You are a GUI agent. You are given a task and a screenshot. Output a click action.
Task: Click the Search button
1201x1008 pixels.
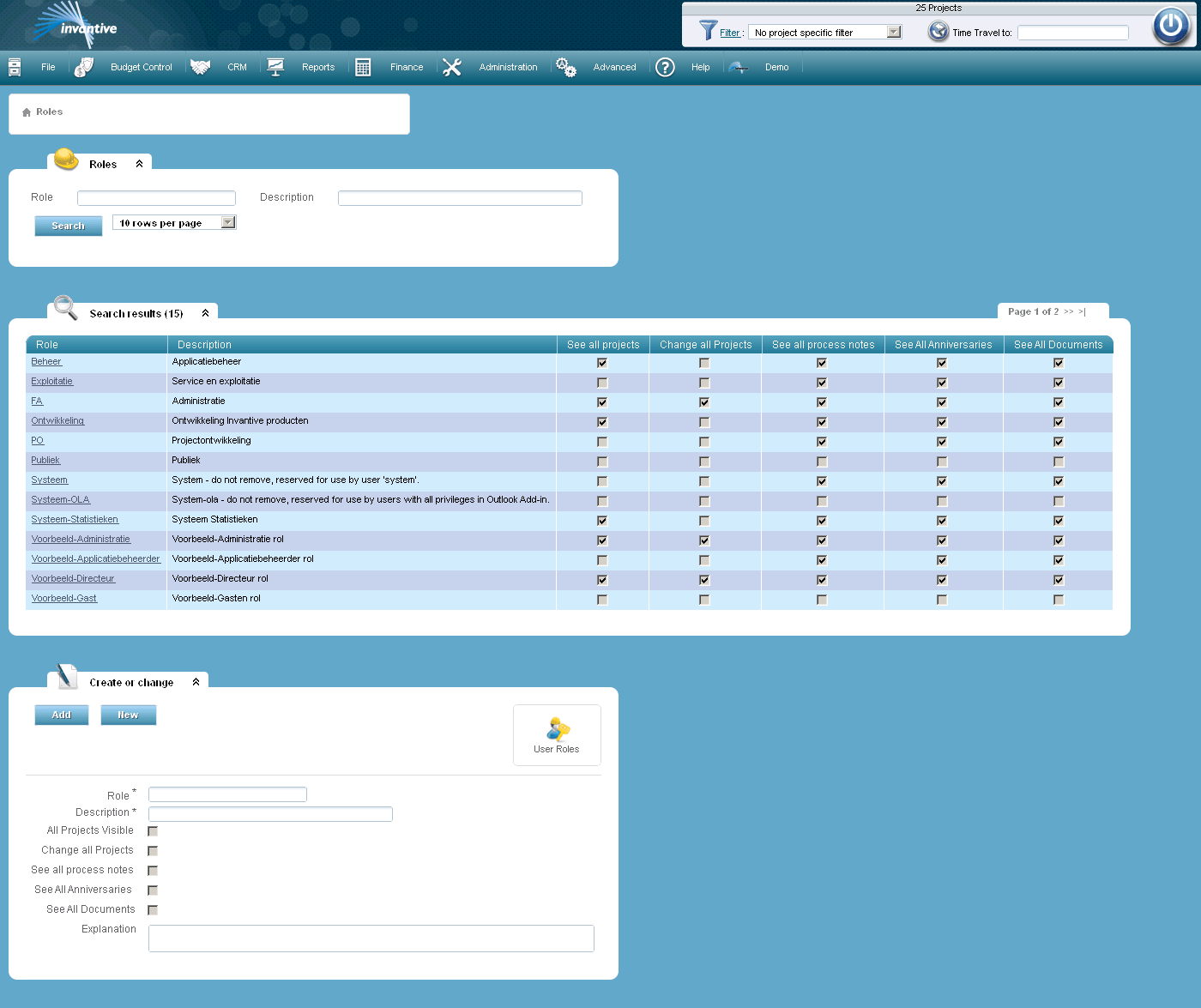pyautogui.click(x=69, y=226)
